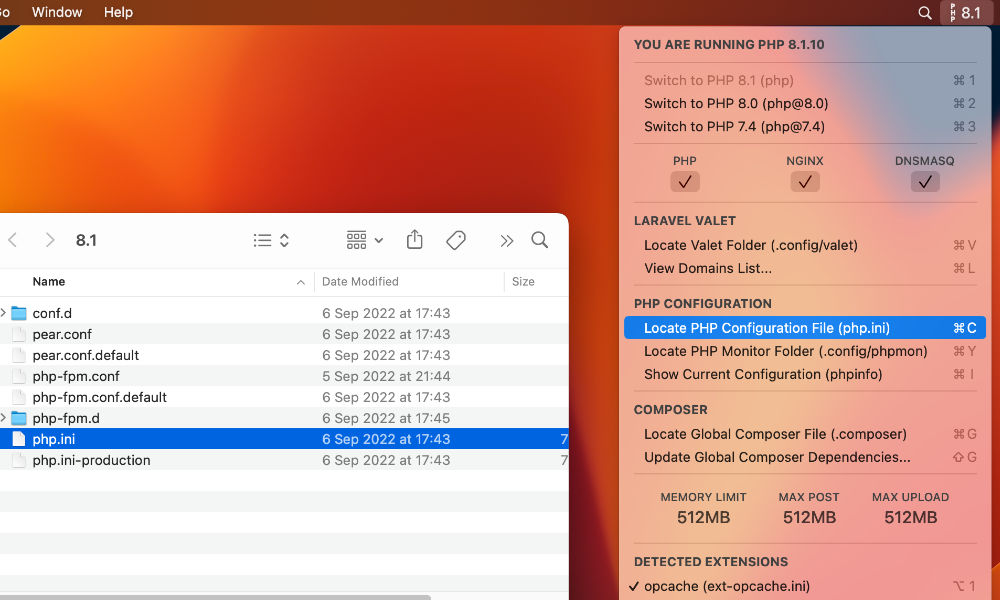This screenshot has width=1000, height=600.
Task: Show more Finder toolbar items chevron
Action: [506, 240]
